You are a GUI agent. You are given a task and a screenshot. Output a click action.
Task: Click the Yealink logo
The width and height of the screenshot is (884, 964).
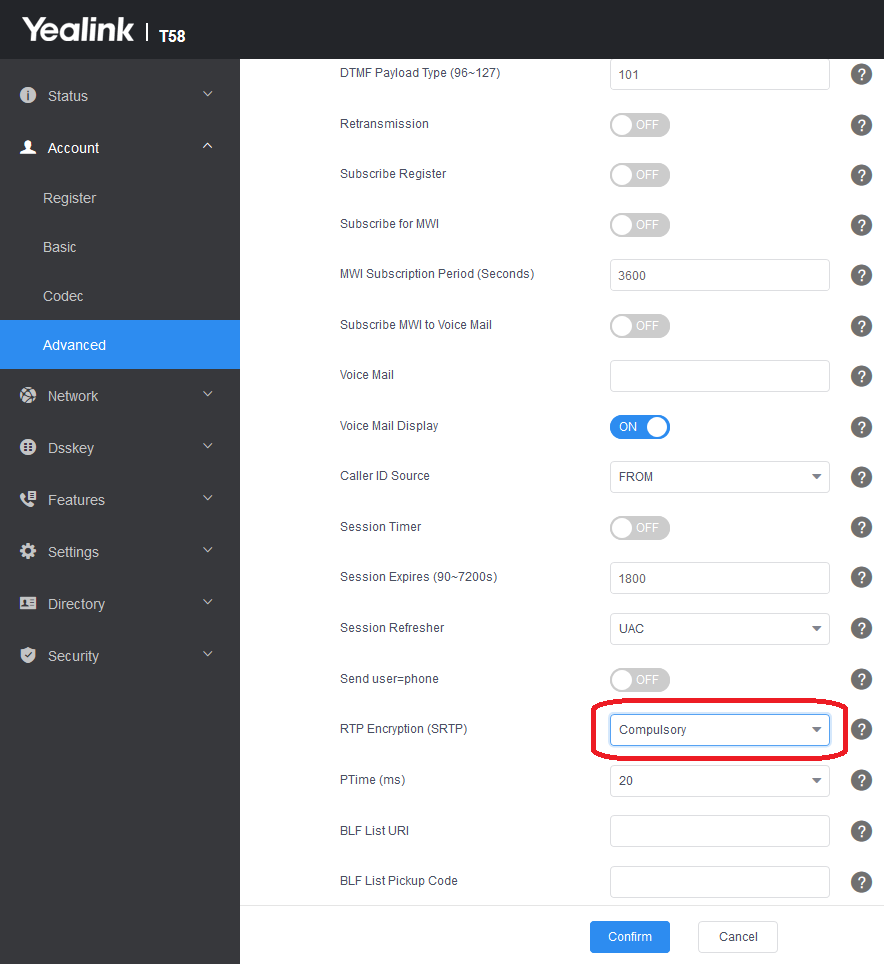pyautogui.click(x=78, y=31)
